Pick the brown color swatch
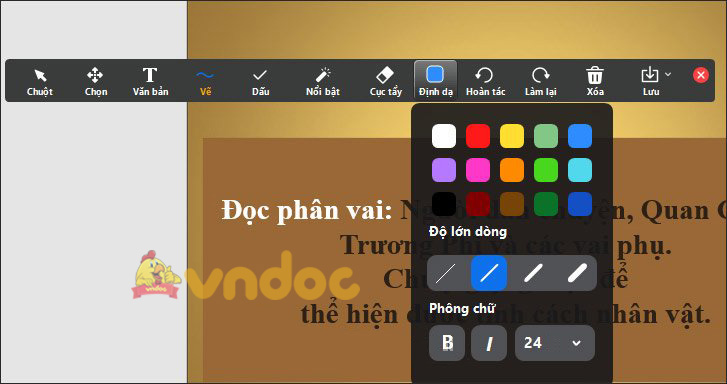Screen dimensions: 727x384 click(x=512, y=204)
